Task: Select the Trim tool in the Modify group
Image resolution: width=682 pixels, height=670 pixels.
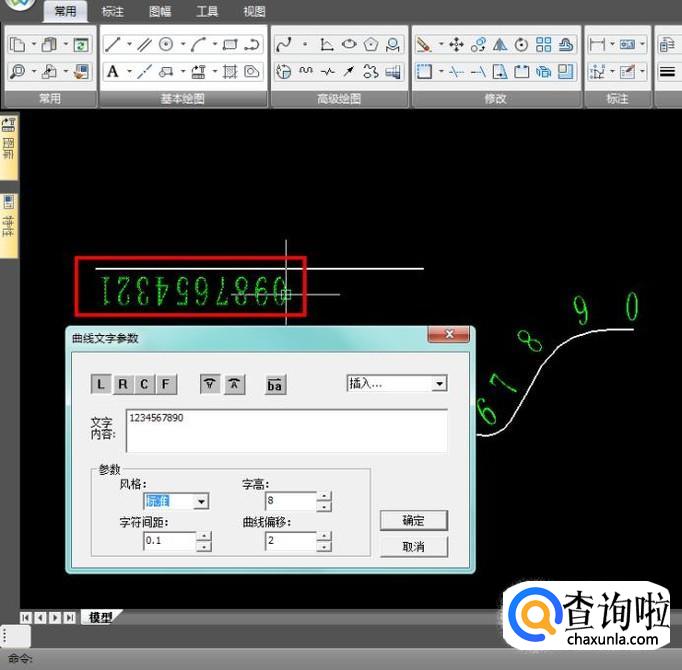Action: point(456,71)
